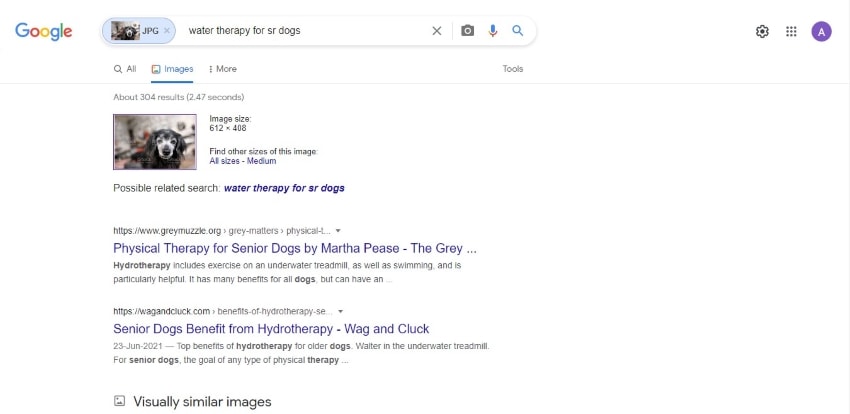
Task: Click the Google logo
Action: click(x=43, y=31)
